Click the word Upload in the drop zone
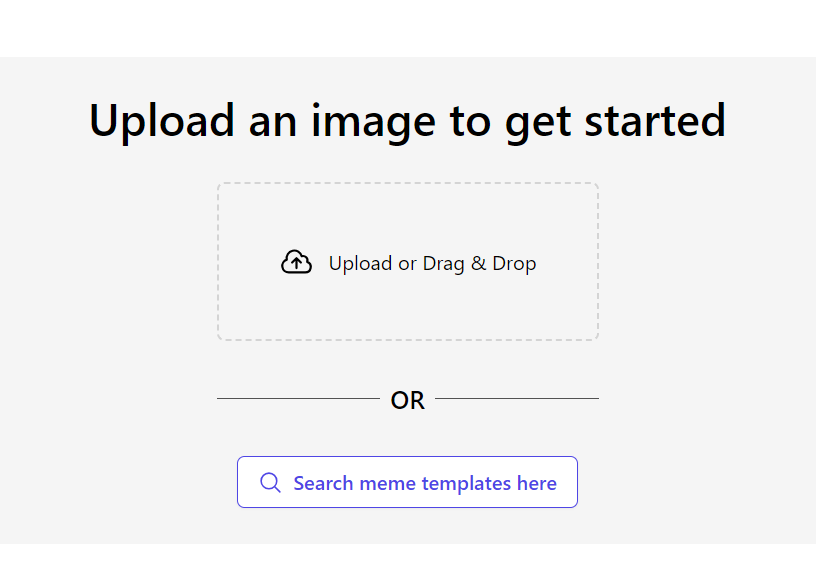816x577 pixels. coord(360,264)
